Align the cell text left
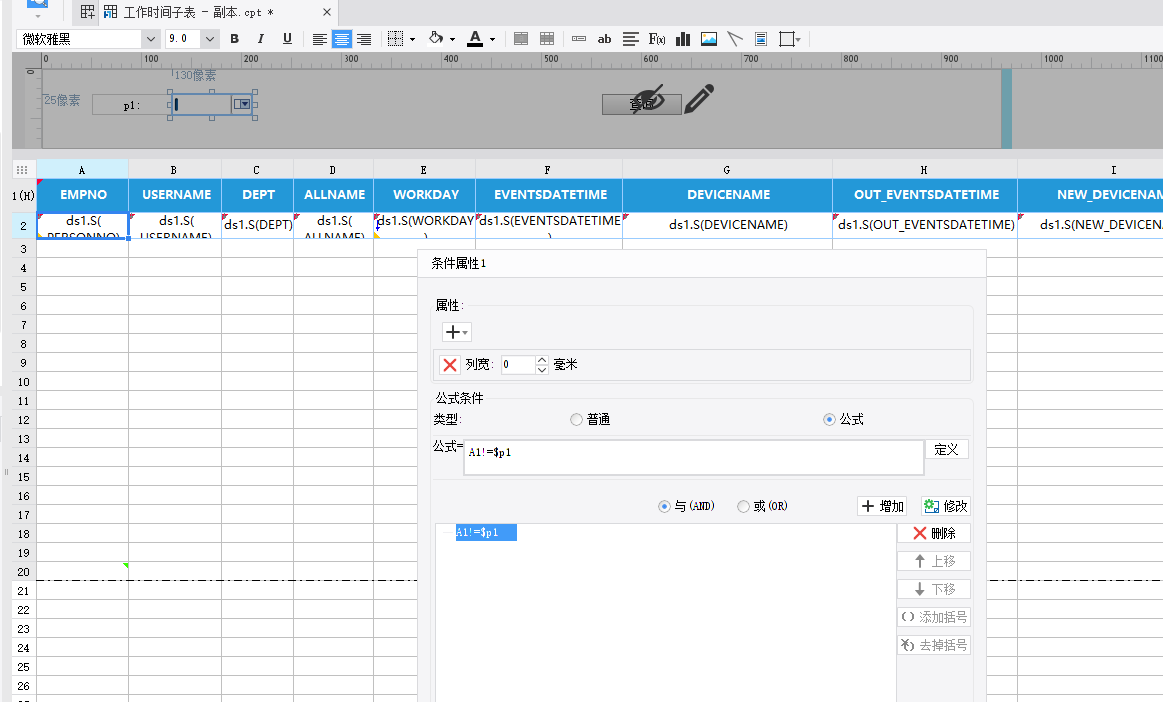This screenshot has height=702, width=1163. point(320,39)
